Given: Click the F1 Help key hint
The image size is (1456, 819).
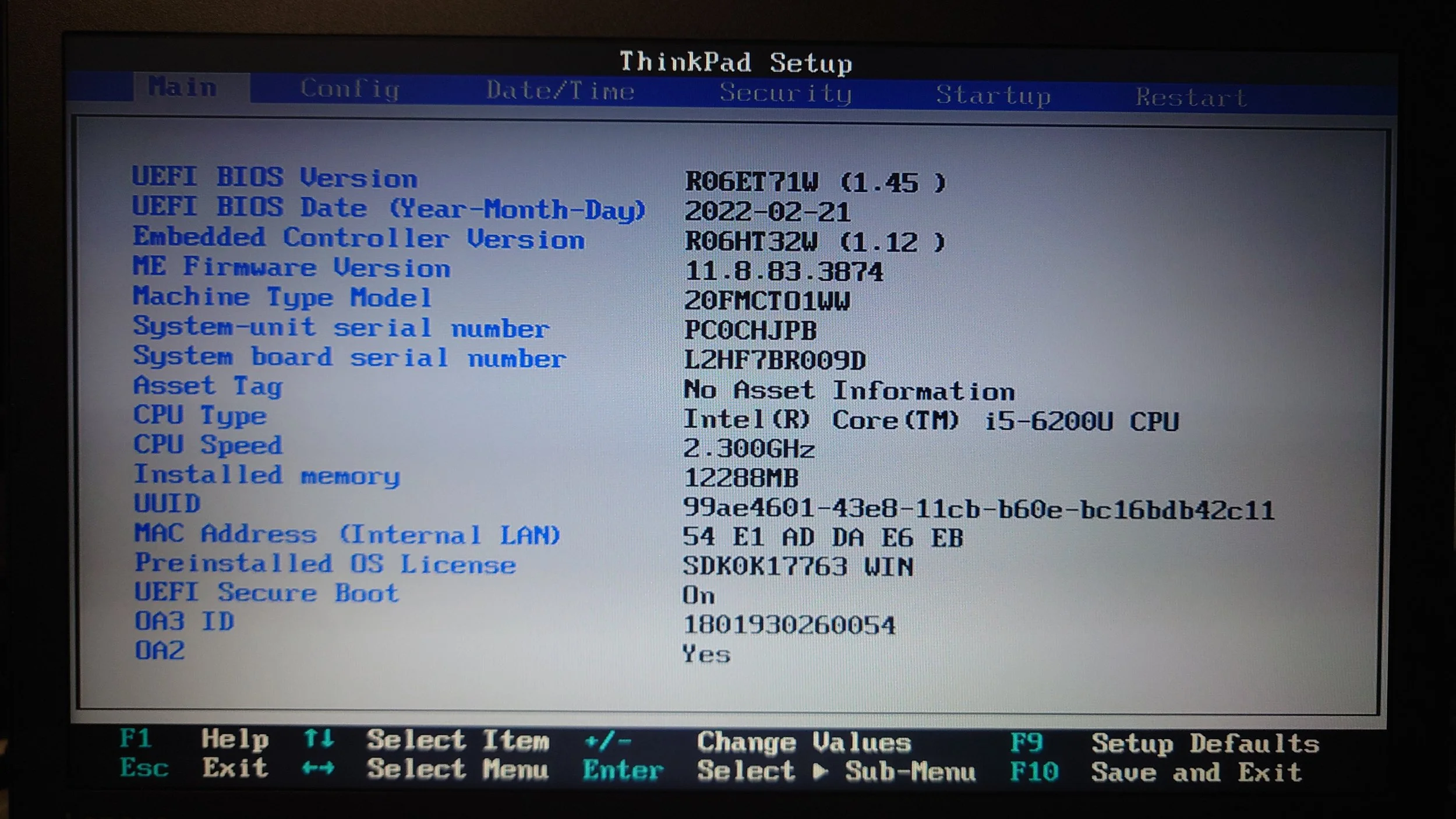Looking at the screenshot, I should 136,739.
